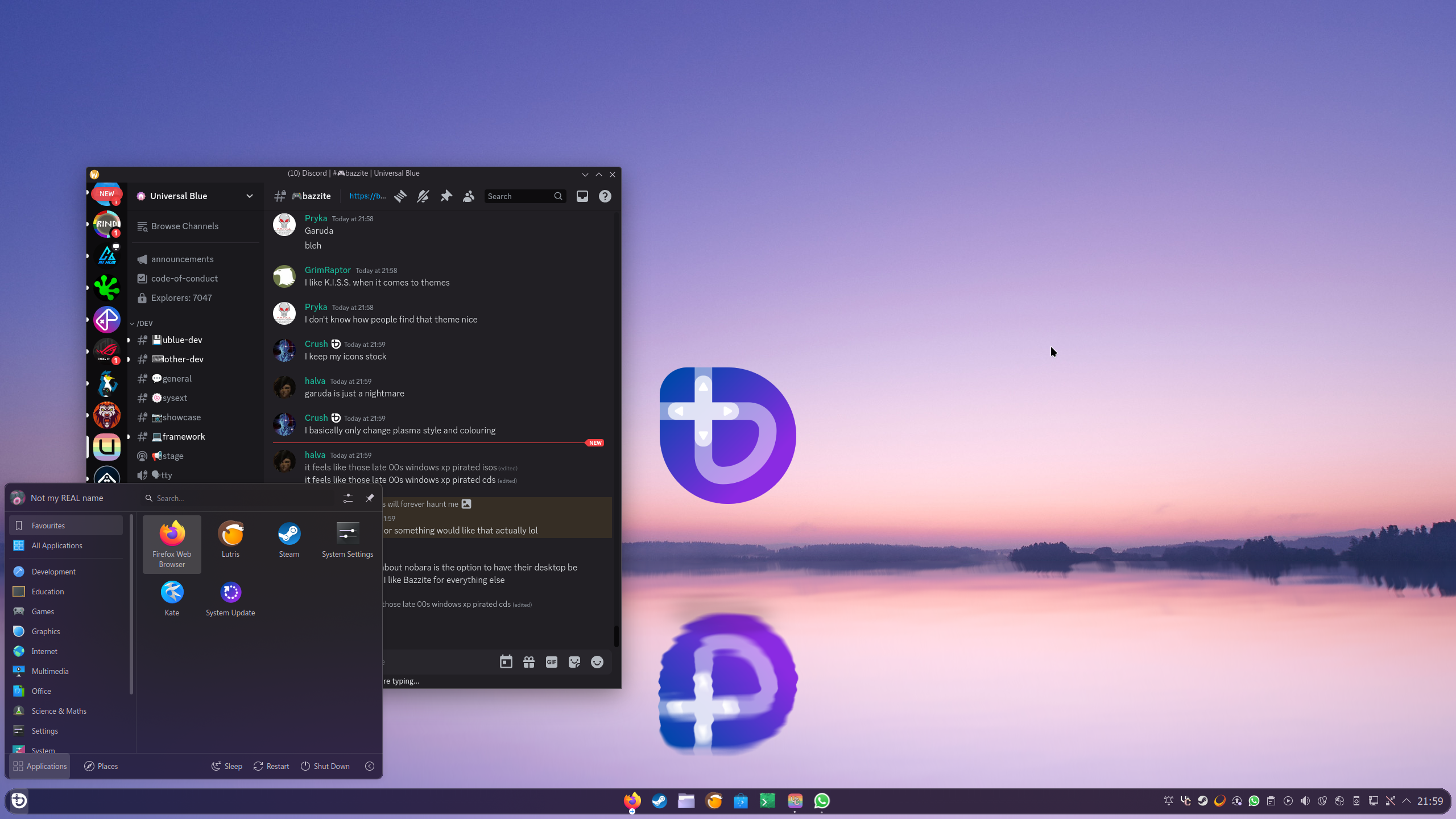
Task: Toggle the member list icon
Action: 468,196
